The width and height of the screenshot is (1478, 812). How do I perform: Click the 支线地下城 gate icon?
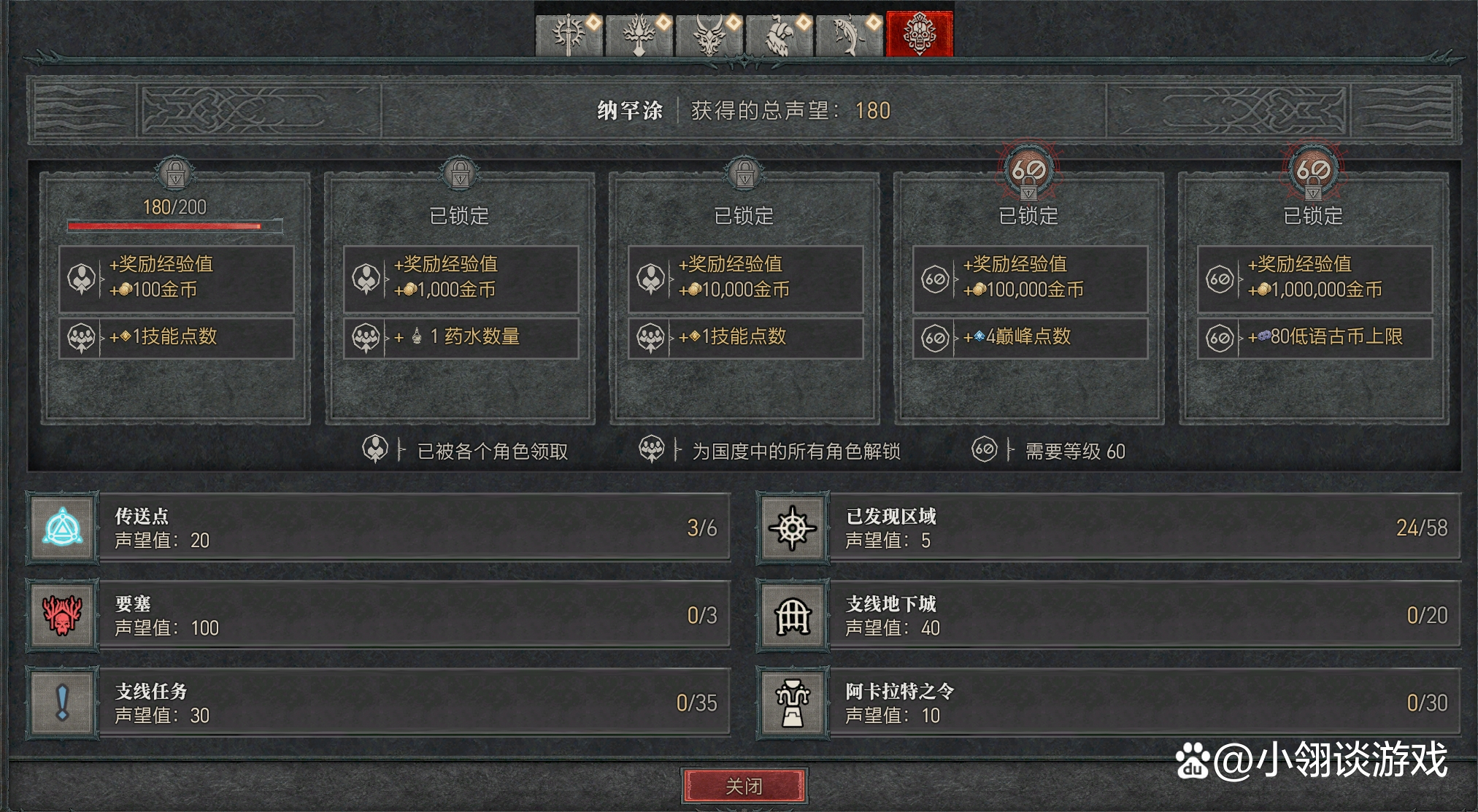coord(793,615)
